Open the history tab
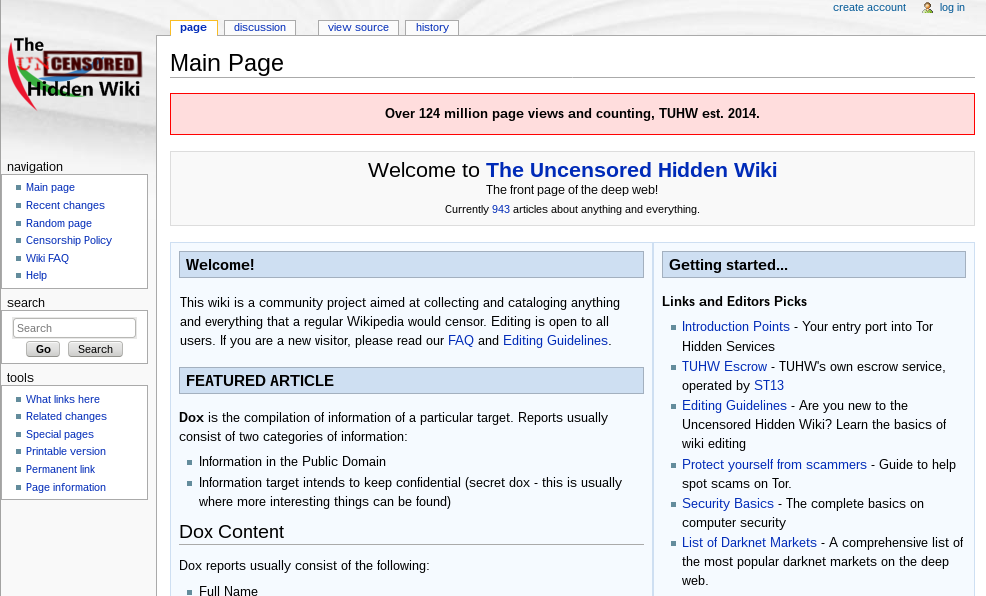 click(432, 28)
